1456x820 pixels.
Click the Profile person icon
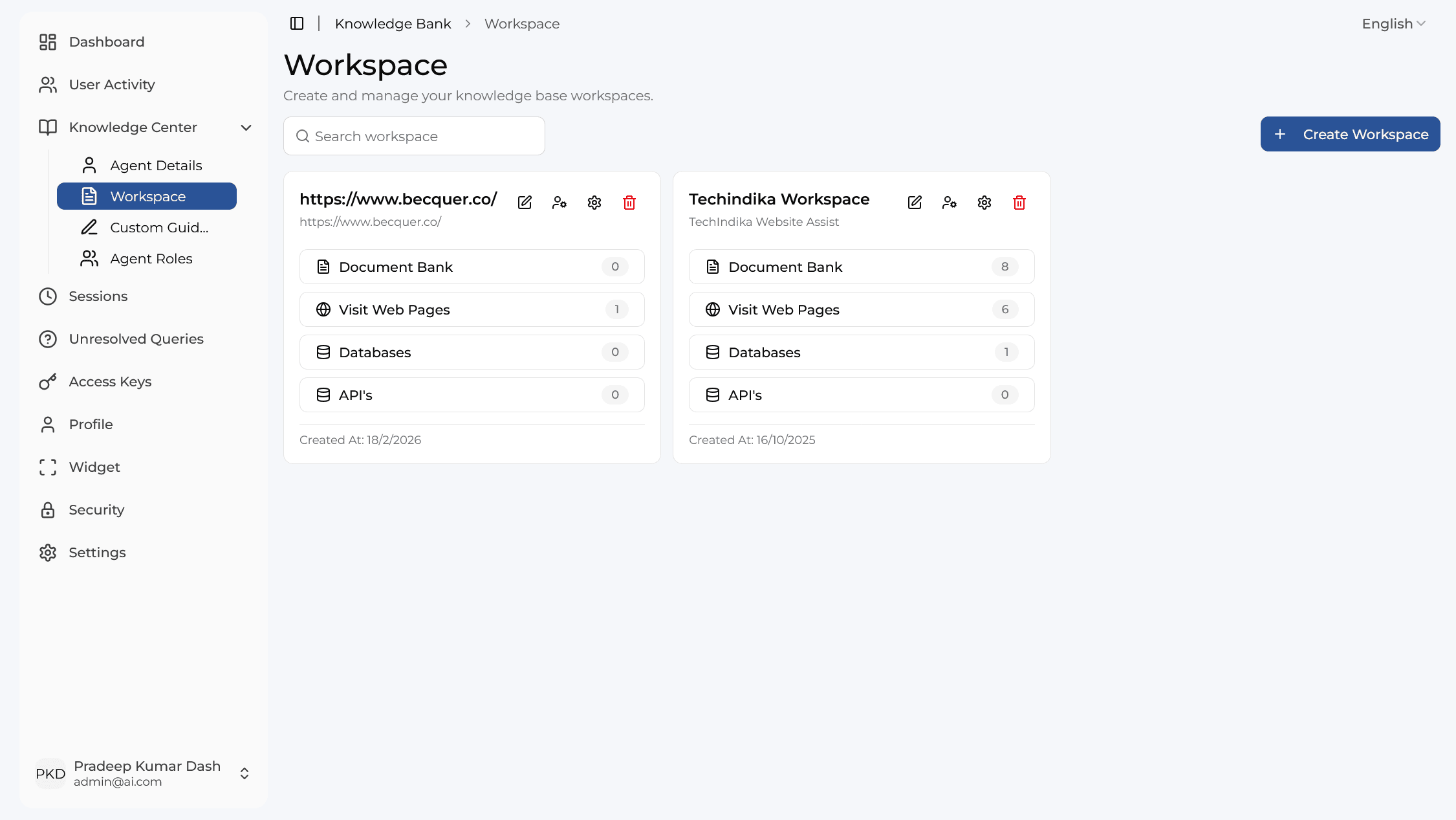pyautogui.click(x=48, y=425)
